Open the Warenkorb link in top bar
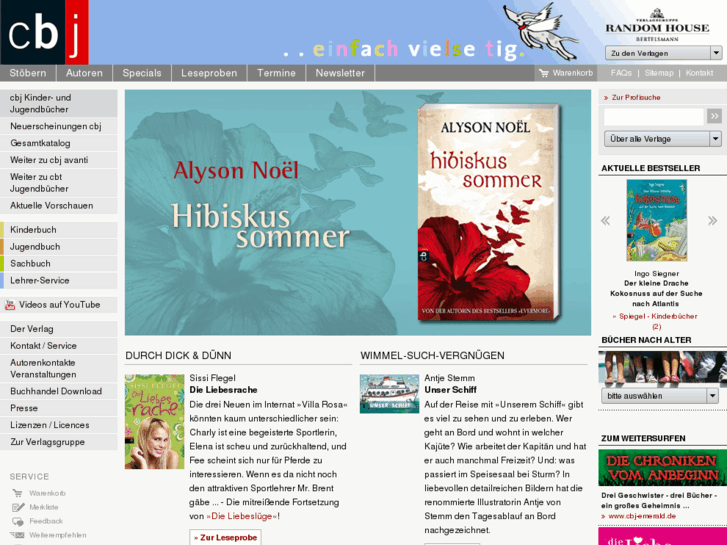Viewport: 727px width, 545px height. coord(573,73)
